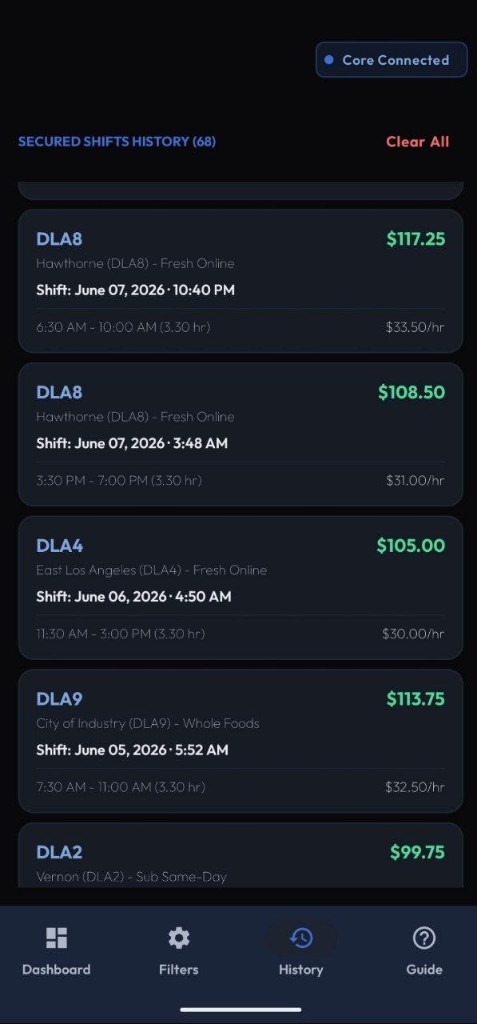Click the $33.50/hr rate text
This screenshot has width=477, height=1024.
coord(415,327)
